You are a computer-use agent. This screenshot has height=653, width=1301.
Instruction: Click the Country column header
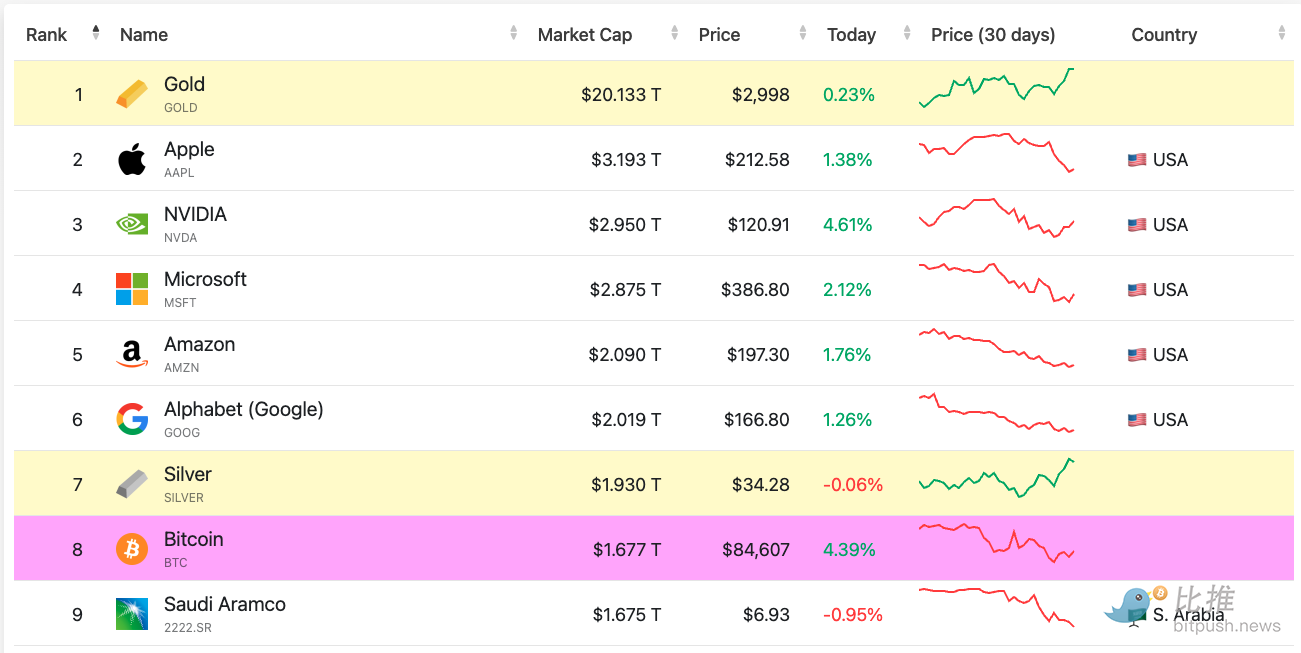click(x=1164, y=35)
